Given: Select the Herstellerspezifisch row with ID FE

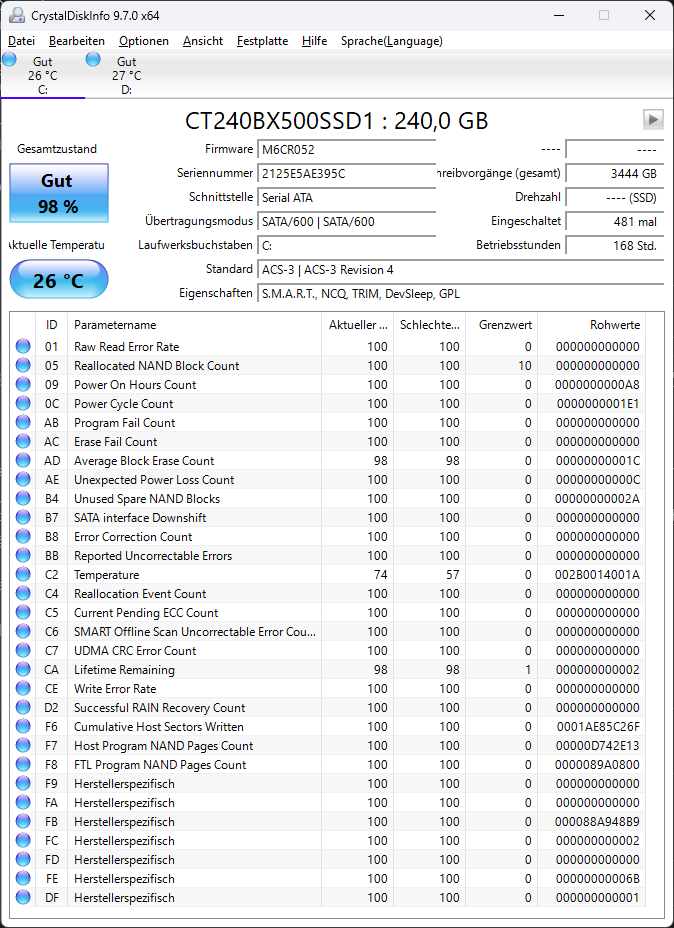Looking at the screenshot, I should (x=328, y=878).
